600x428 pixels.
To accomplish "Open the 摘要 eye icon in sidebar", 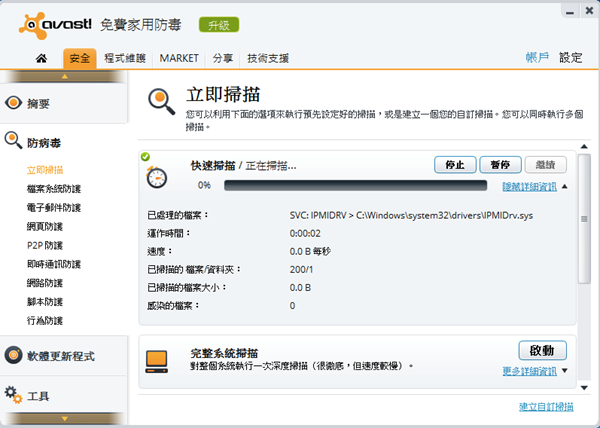I will click(13, 103).
